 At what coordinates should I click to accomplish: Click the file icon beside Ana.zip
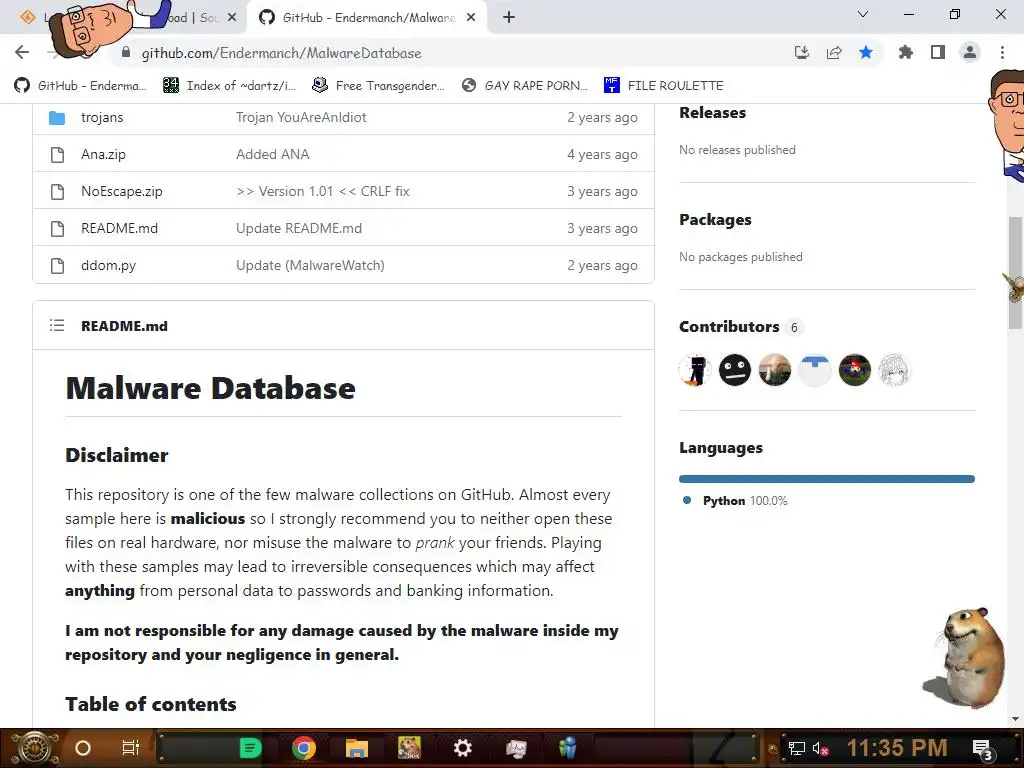57,155
